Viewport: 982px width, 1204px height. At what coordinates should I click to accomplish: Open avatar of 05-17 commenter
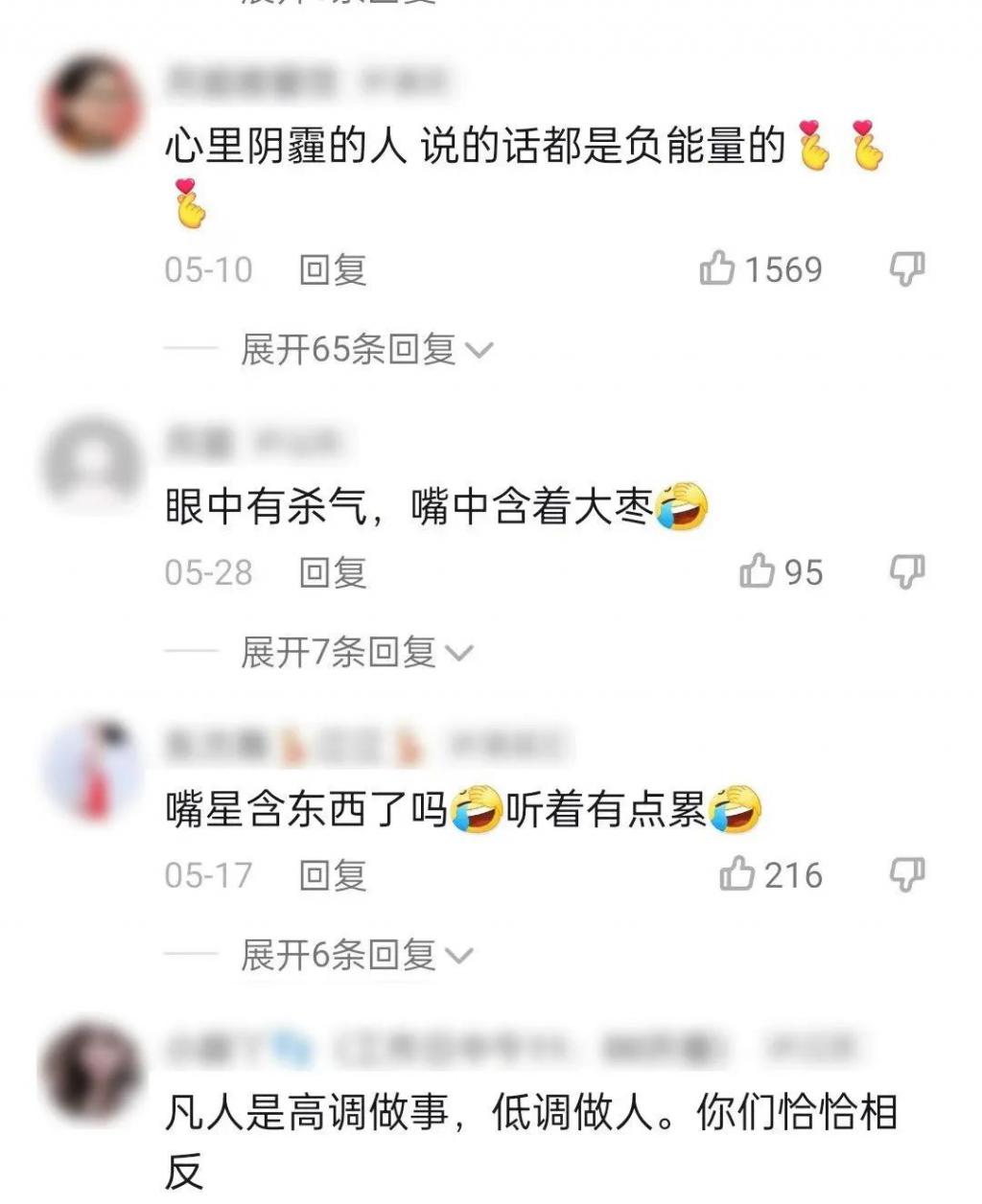tap(92, 769)
